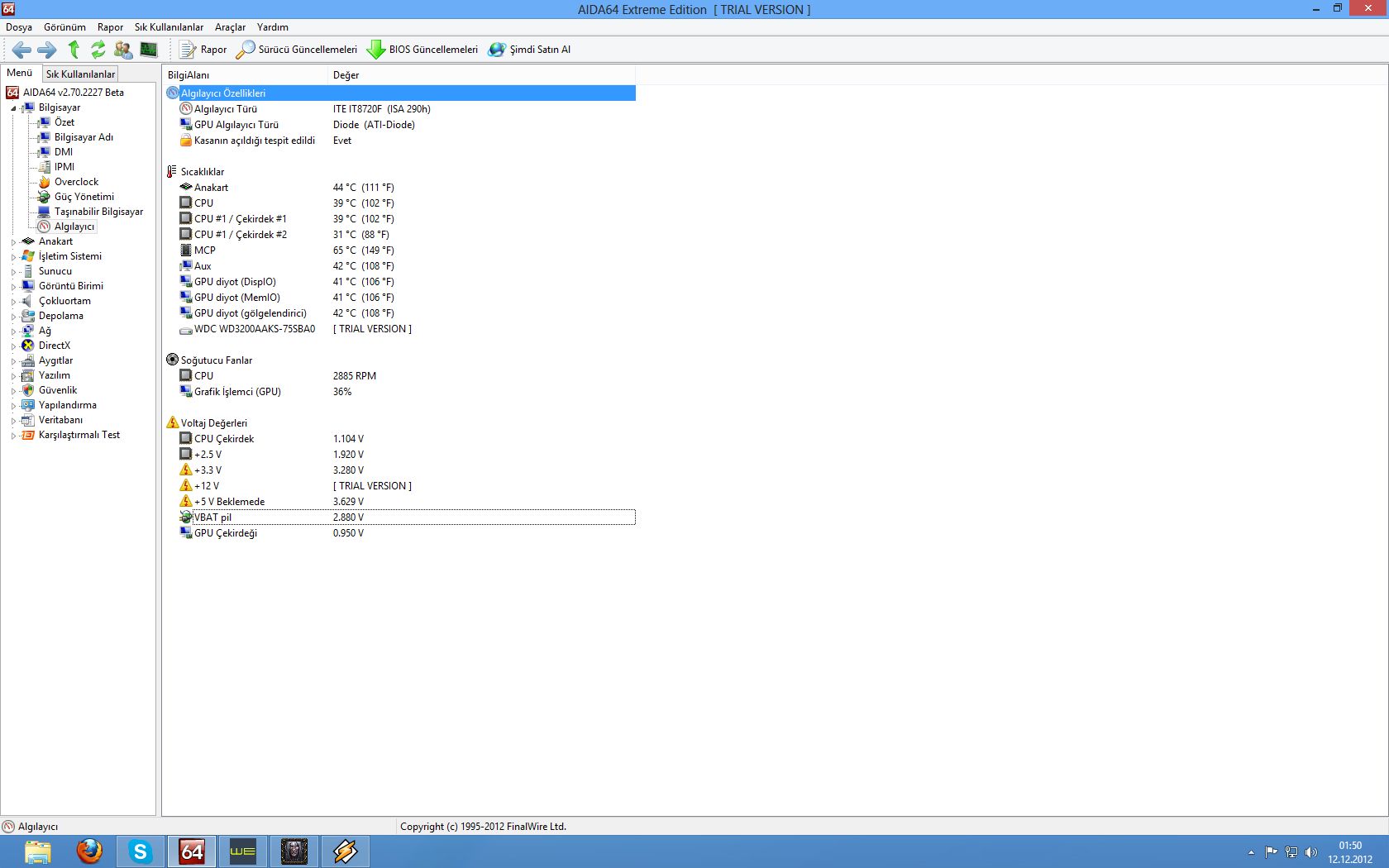Select Özet in the tree
Viewport: 1389px width, 868px height.
pos(64,122)
